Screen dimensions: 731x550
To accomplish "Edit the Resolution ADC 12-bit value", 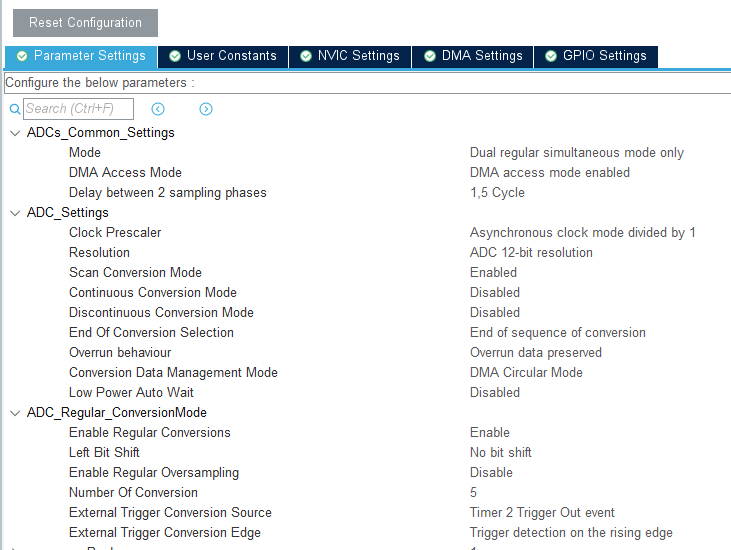I will pos(531,252).
